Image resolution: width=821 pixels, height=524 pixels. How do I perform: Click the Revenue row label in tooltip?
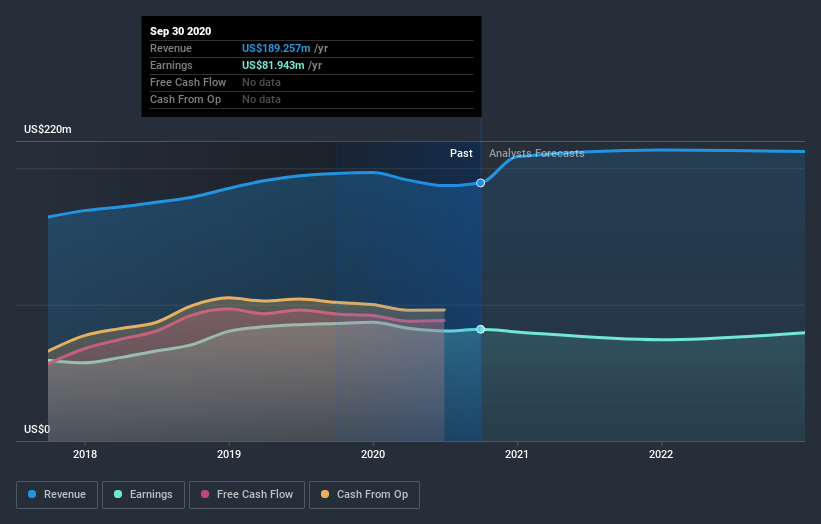coord(171,48)
